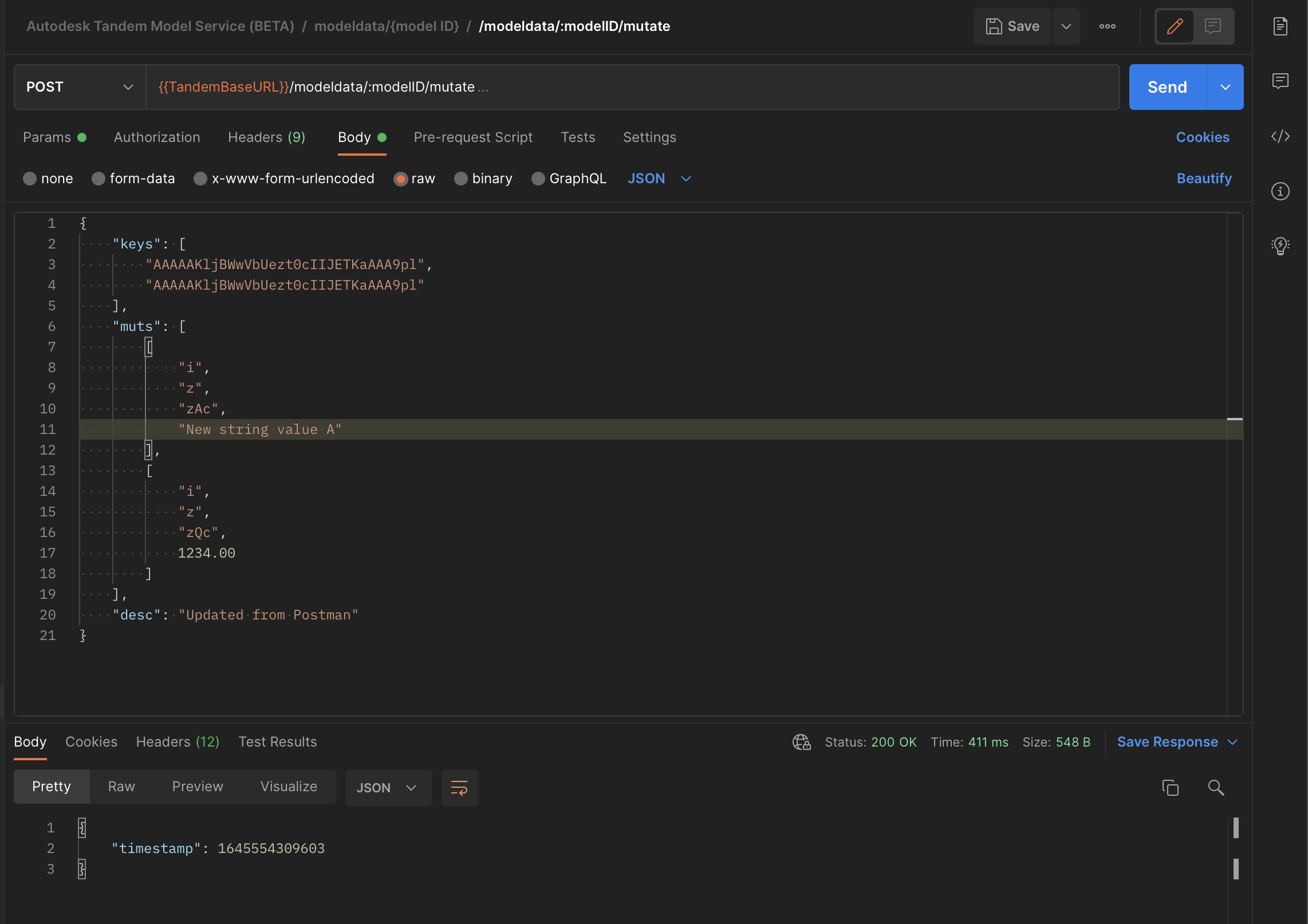Open the Params tab

click(x=54, y=137)
